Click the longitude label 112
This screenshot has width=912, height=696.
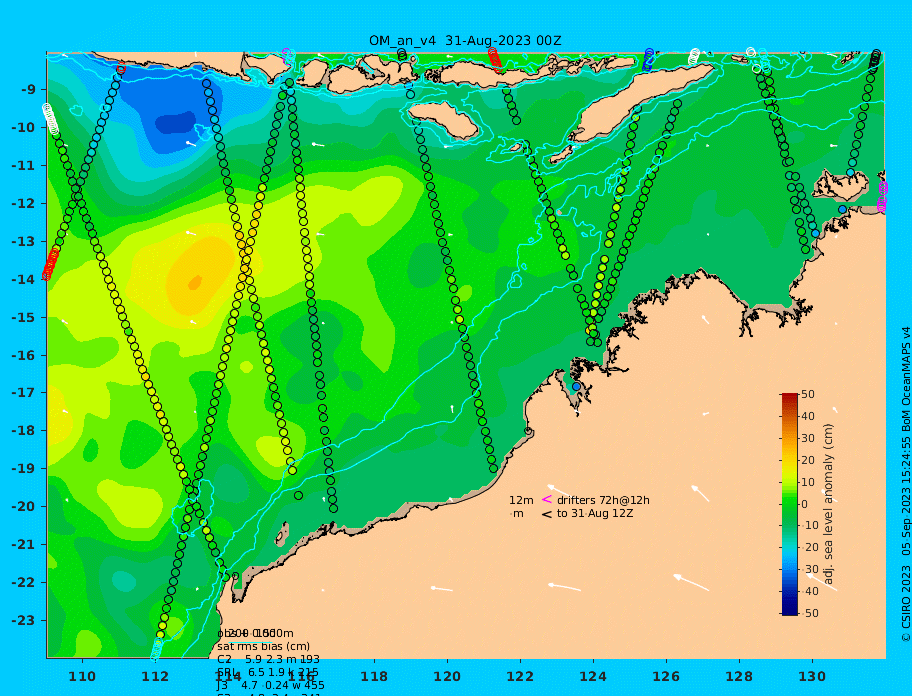pos(155,676)
